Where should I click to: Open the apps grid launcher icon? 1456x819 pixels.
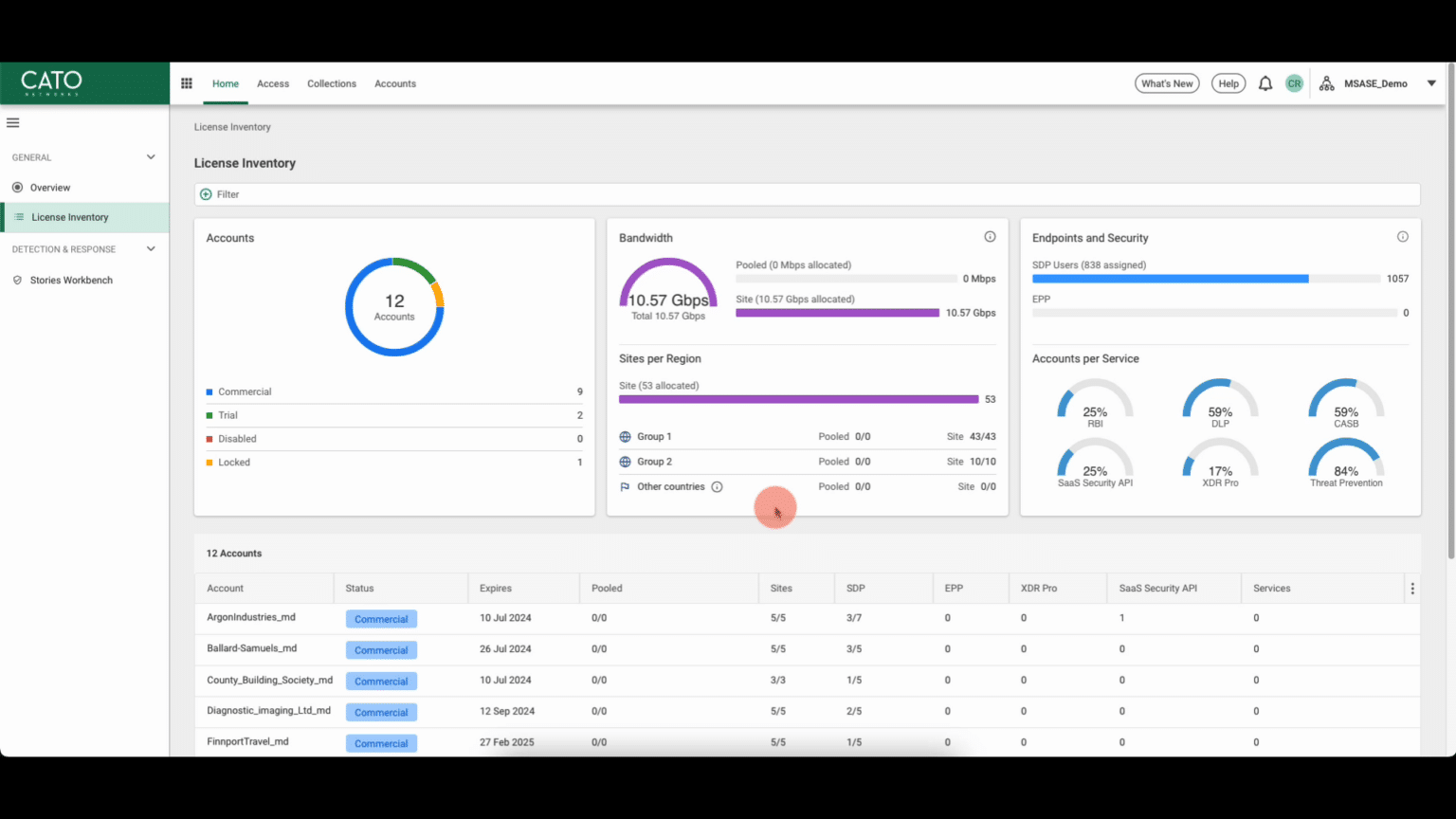(x=187, y=83)
